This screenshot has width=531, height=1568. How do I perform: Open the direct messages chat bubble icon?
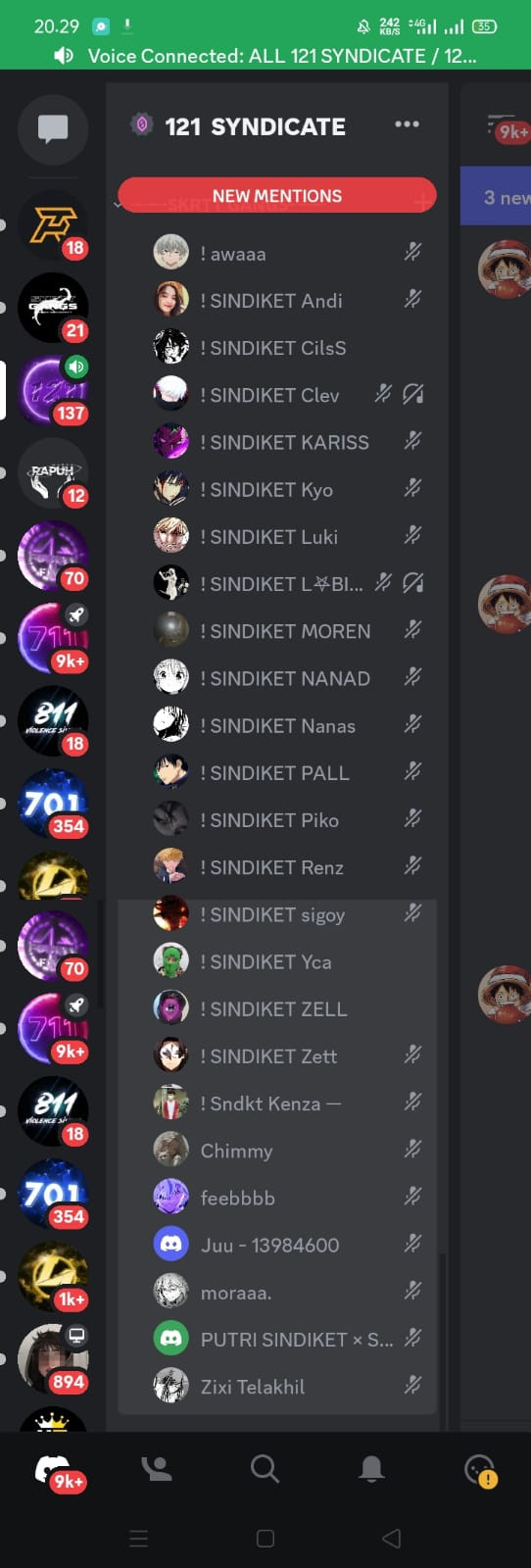point(53,128)
